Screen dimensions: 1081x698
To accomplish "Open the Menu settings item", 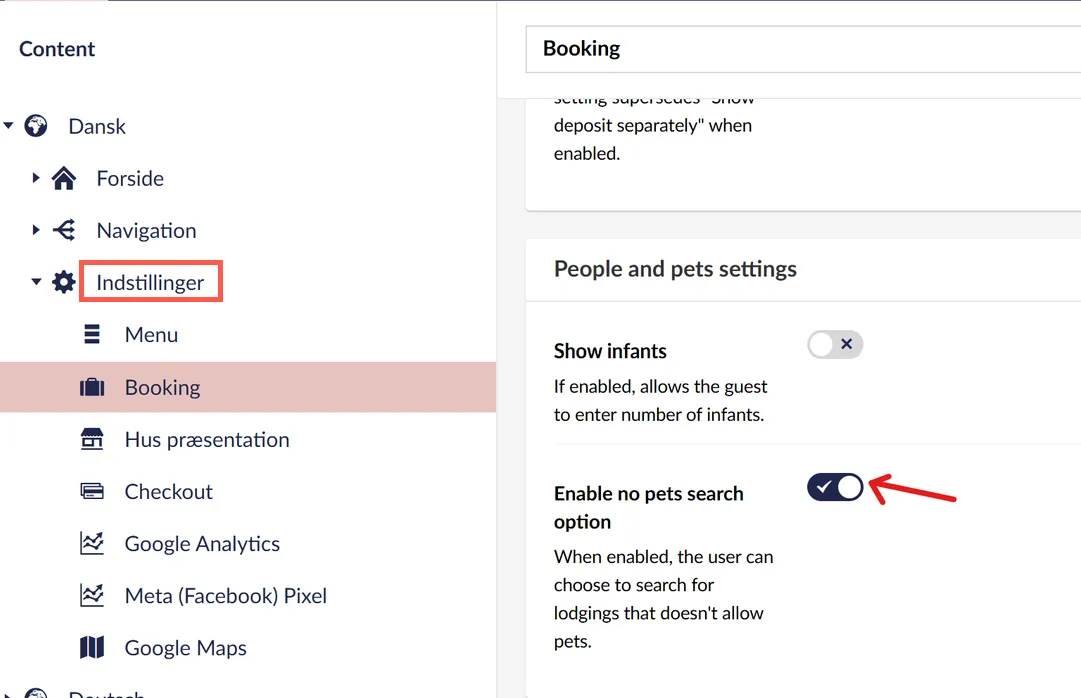I will coord(152,335).
